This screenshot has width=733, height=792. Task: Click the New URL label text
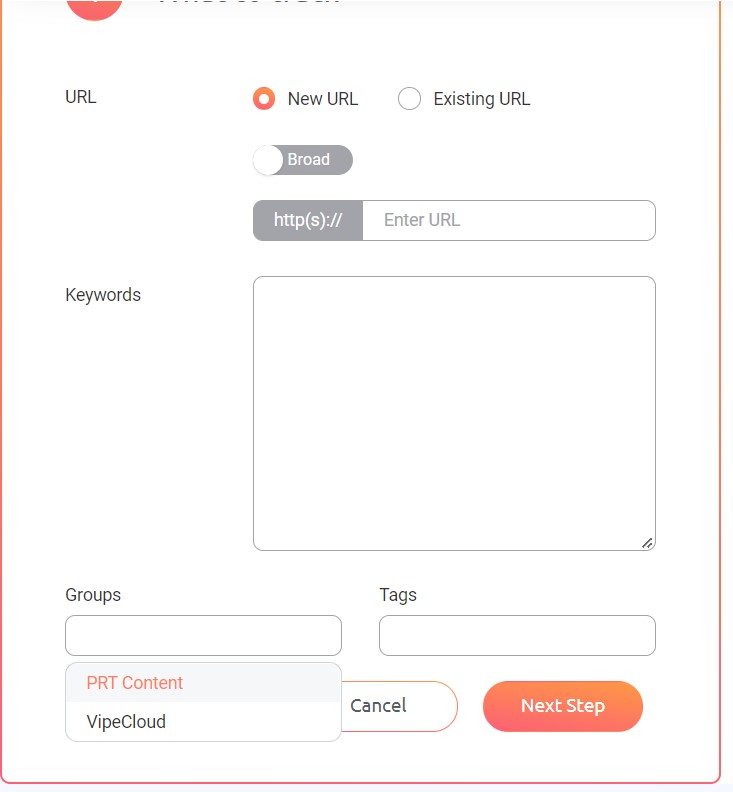tap(323, 99)
